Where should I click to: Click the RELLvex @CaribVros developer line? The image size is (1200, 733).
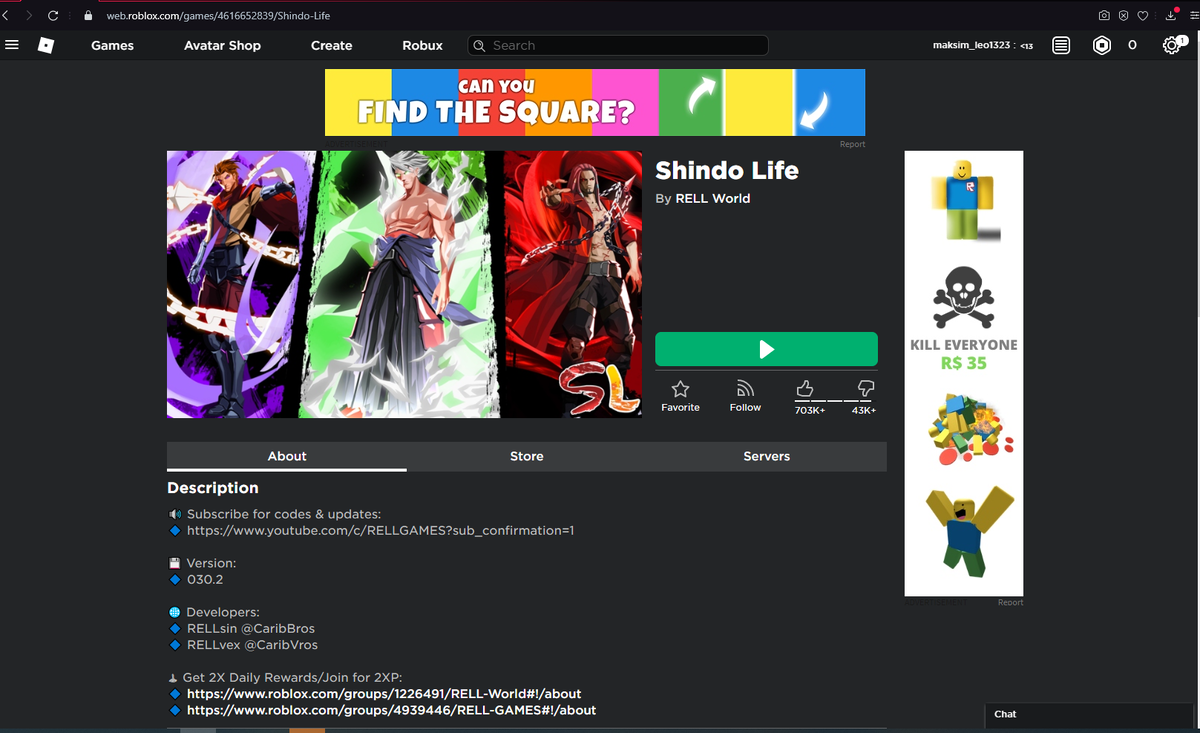(252, 645)
